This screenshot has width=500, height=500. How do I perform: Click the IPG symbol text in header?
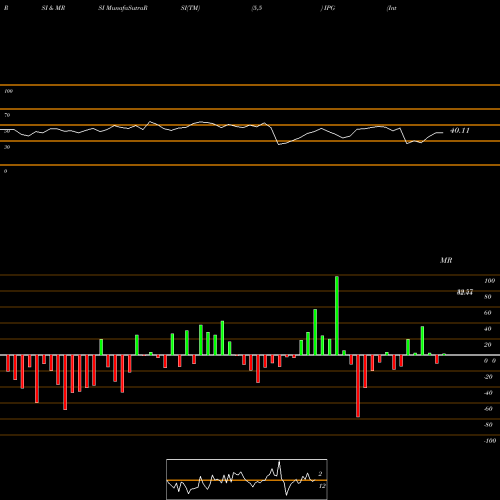pos(329,8)
